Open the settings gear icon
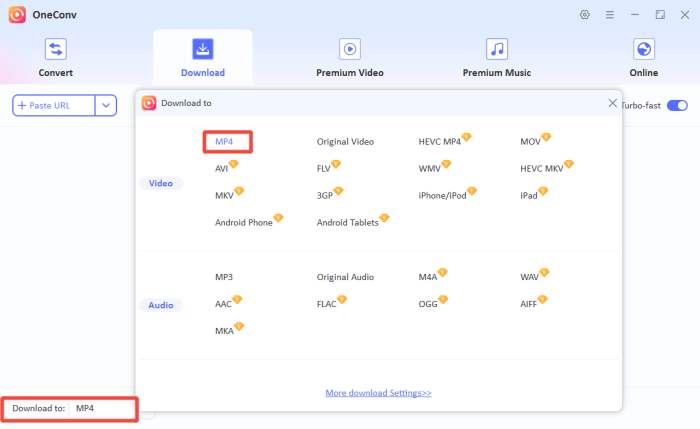This screenshot has height=429, width=700. coord(585,15)
